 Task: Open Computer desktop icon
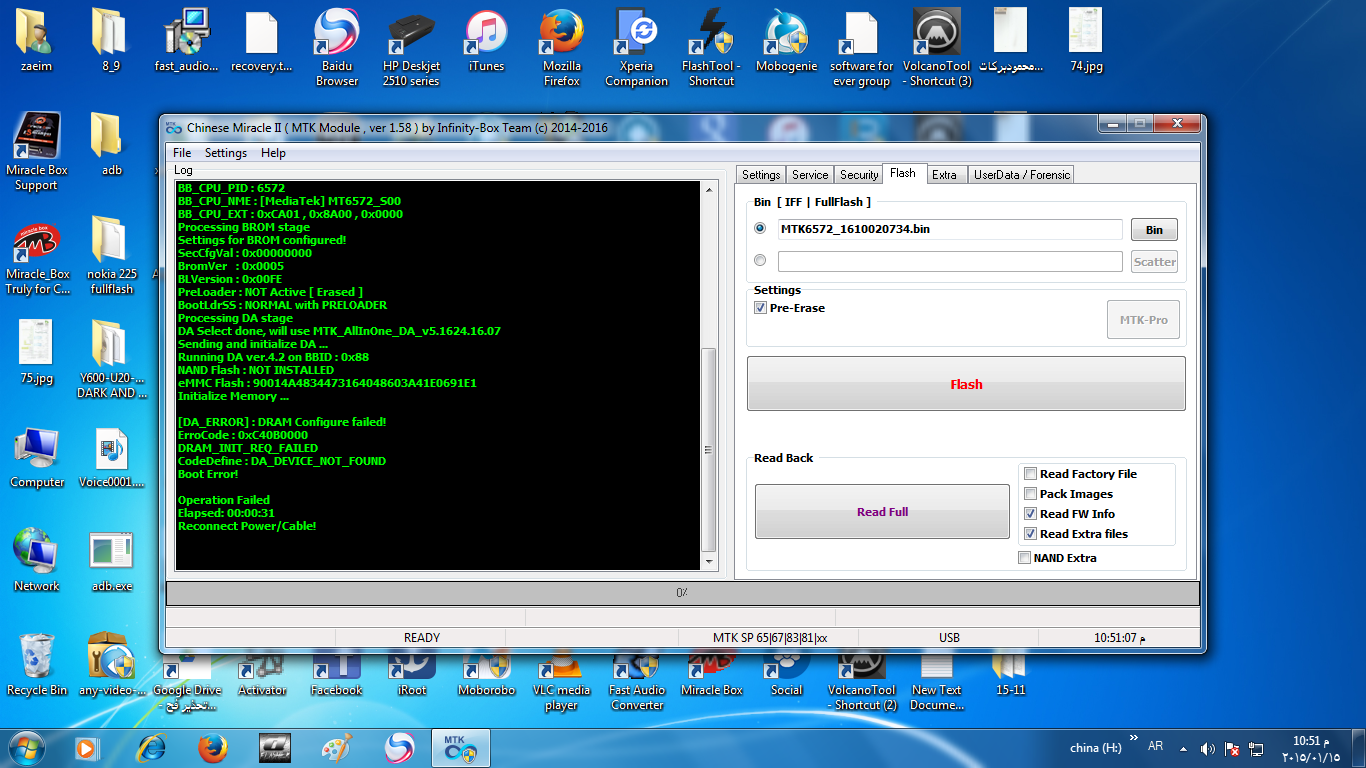point(37,457)
